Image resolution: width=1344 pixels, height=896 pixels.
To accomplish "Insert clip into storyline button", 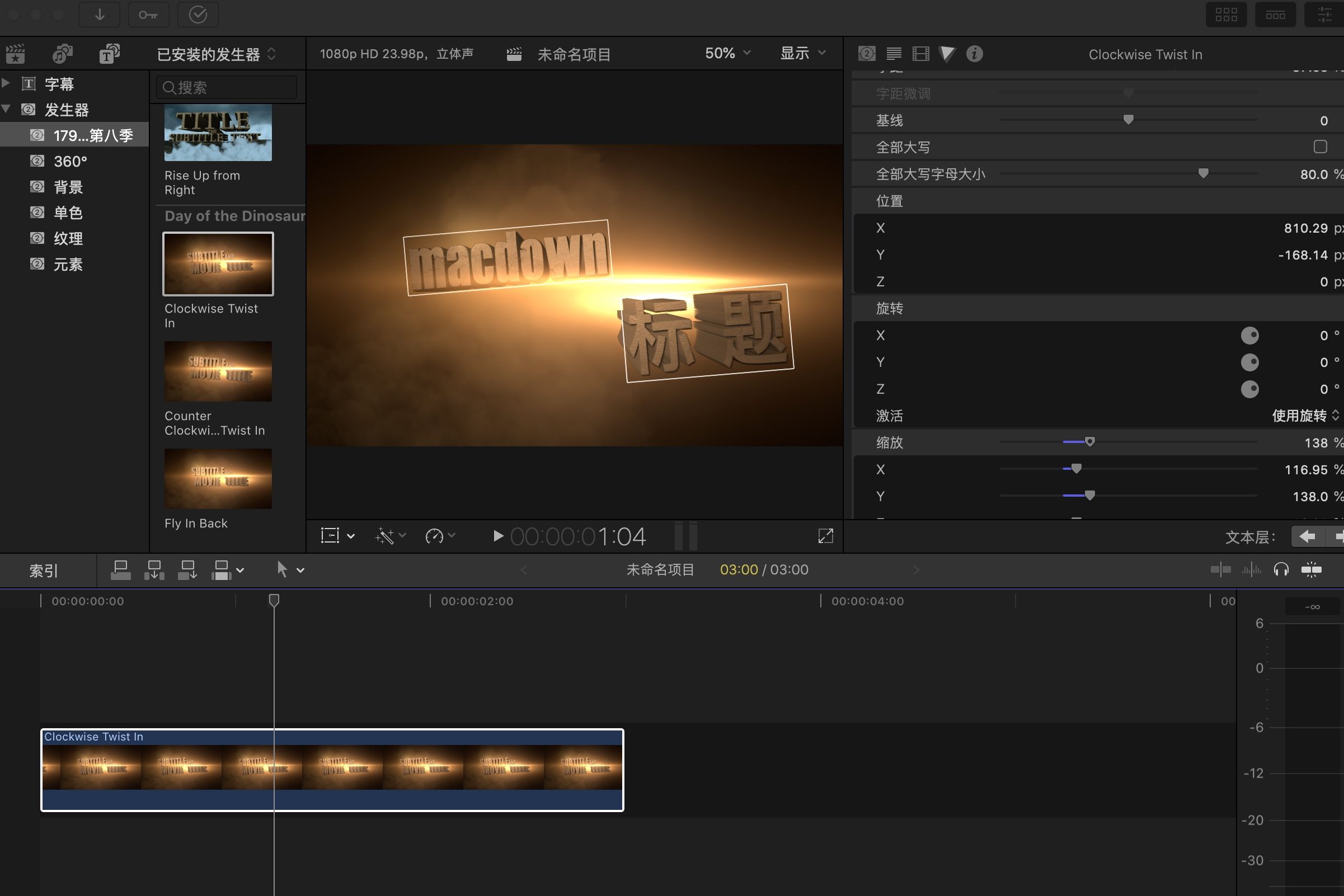I will point(154,570).
